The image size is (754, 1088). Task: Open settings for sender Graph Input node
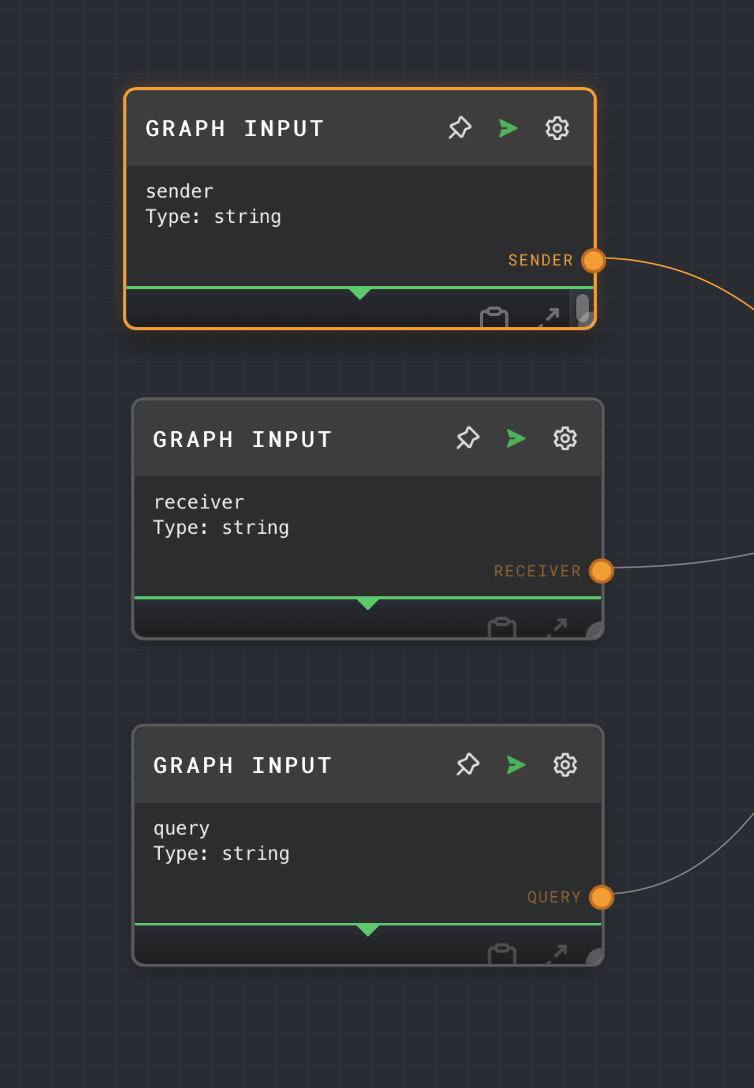(557, 128)
